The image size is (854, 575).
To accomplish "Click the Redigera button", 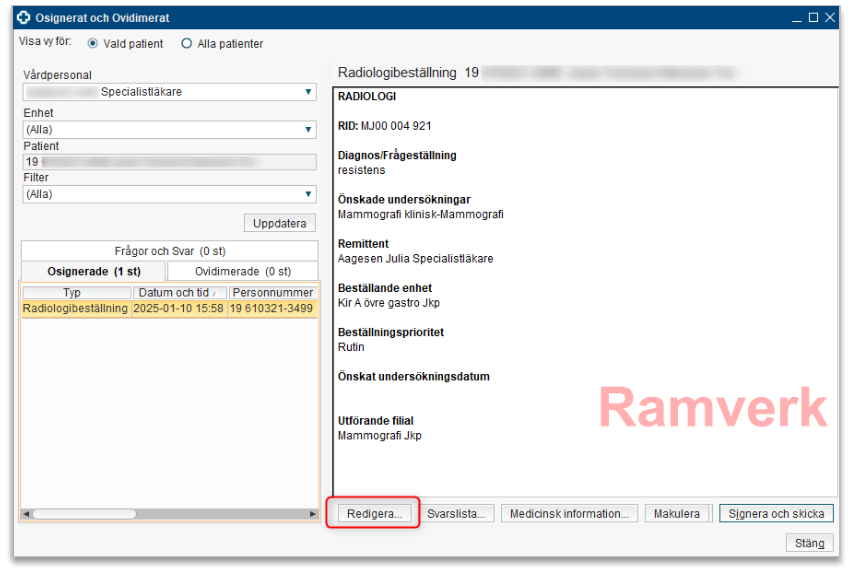I will pos(373,514).
